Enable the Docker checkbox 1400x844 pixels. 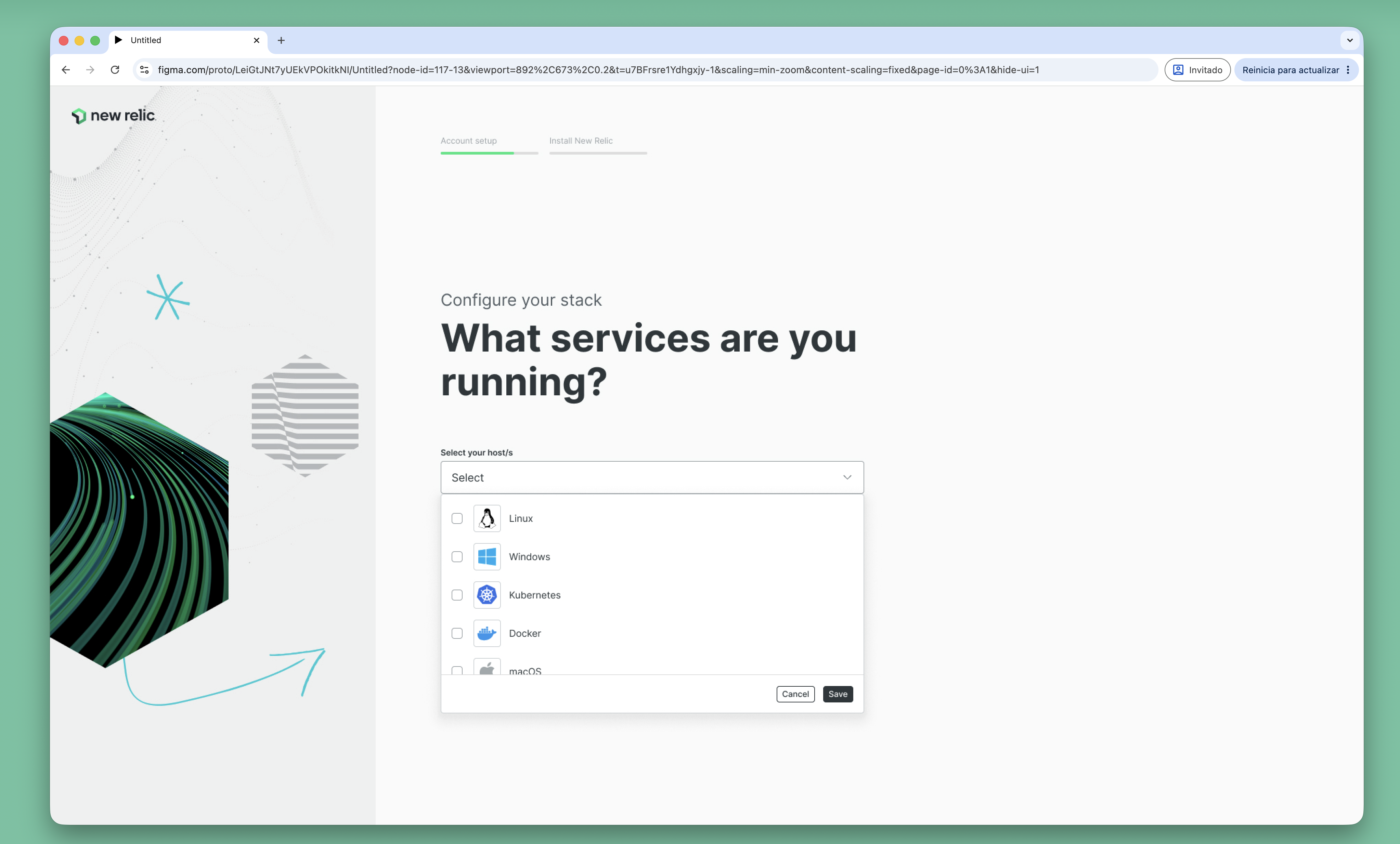457,633
